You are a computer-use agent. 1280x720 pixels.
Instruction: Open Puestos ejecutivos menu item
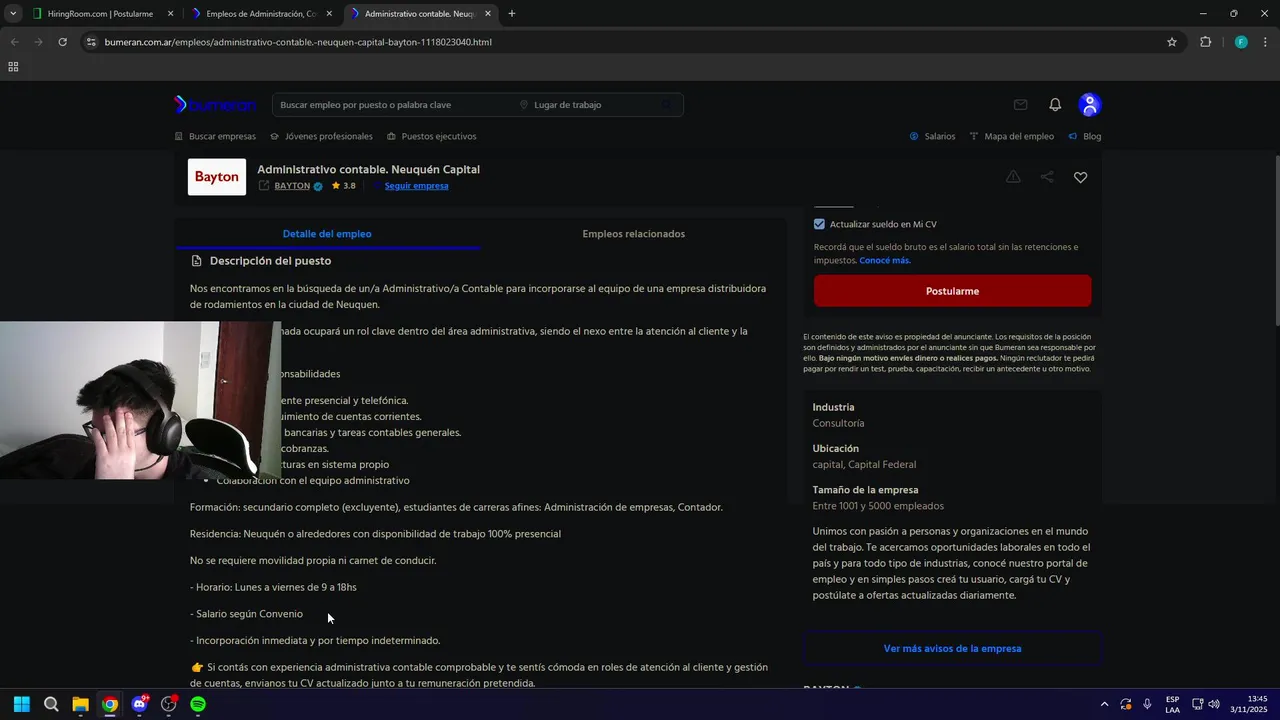point(432,136)
